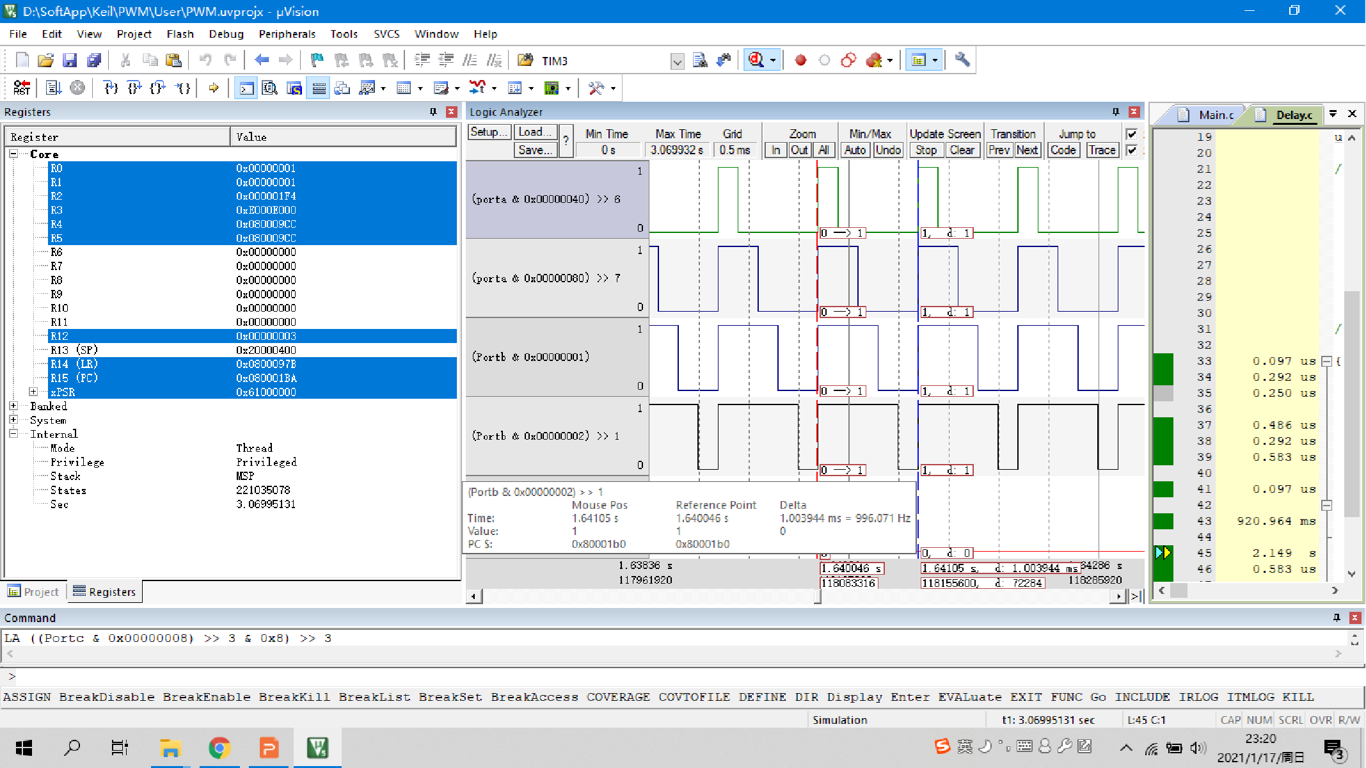This screenshot has height=768, width=1366.
Task: Click the Setup... button in Logic Analyzer
Action: tap(489, 131)
